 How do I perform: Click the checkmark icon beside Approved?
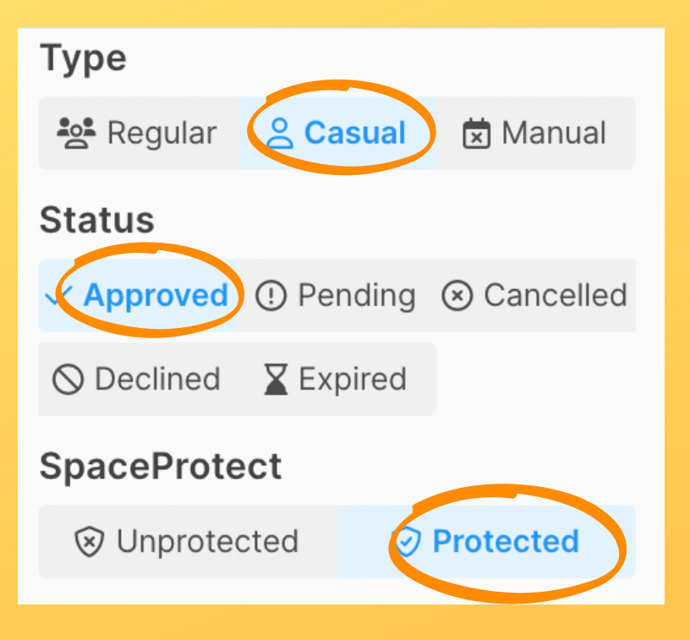[59, 295]
